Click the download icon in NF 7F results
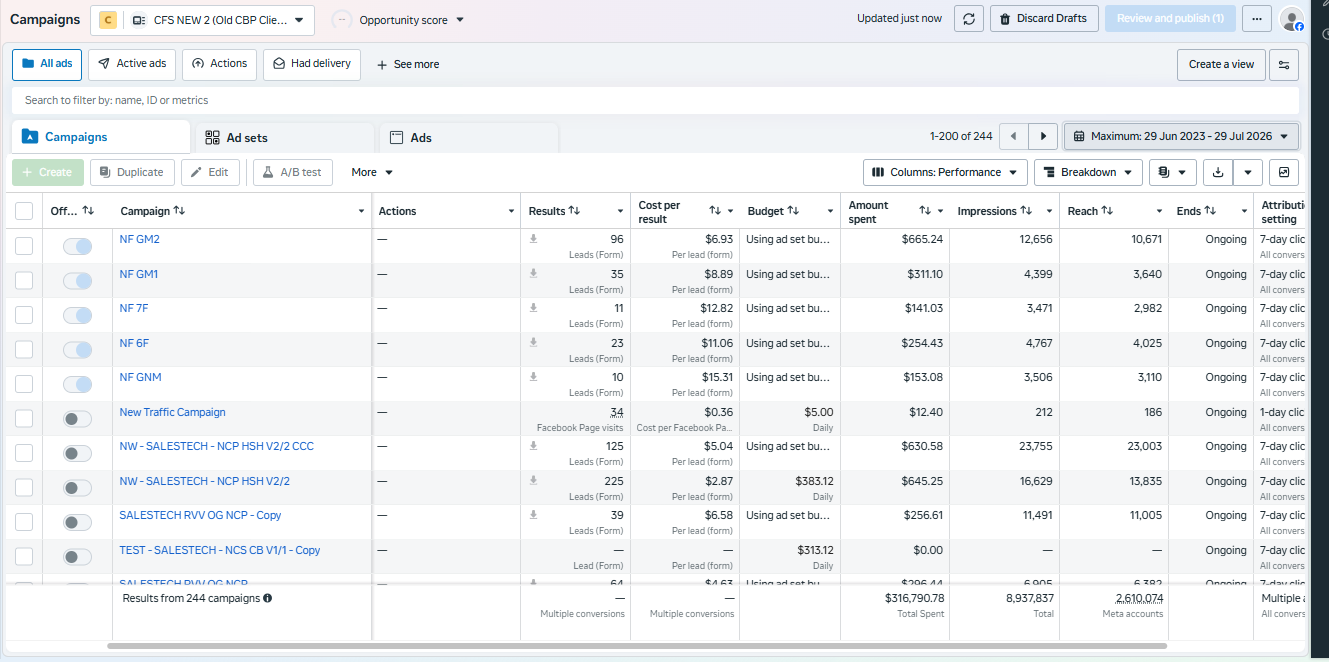1329x662 pixels. 533,308
